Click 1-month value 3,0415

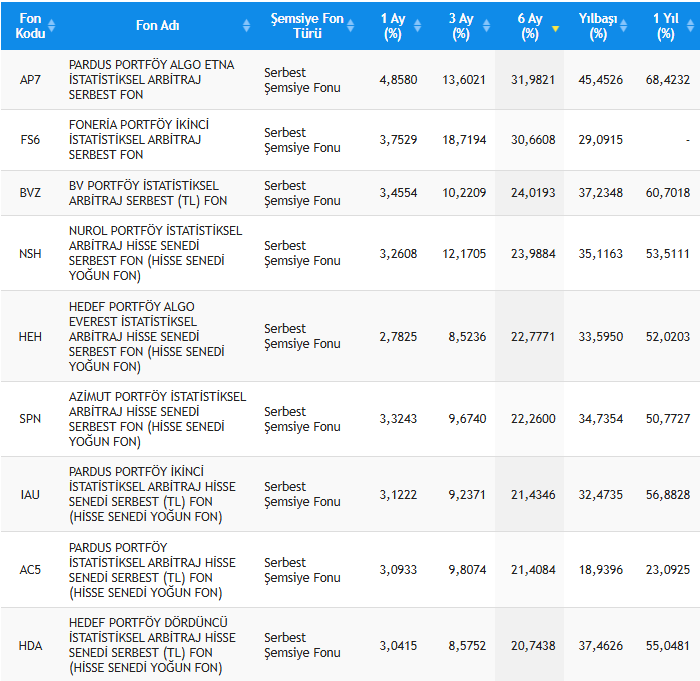[x=398, y=646]
